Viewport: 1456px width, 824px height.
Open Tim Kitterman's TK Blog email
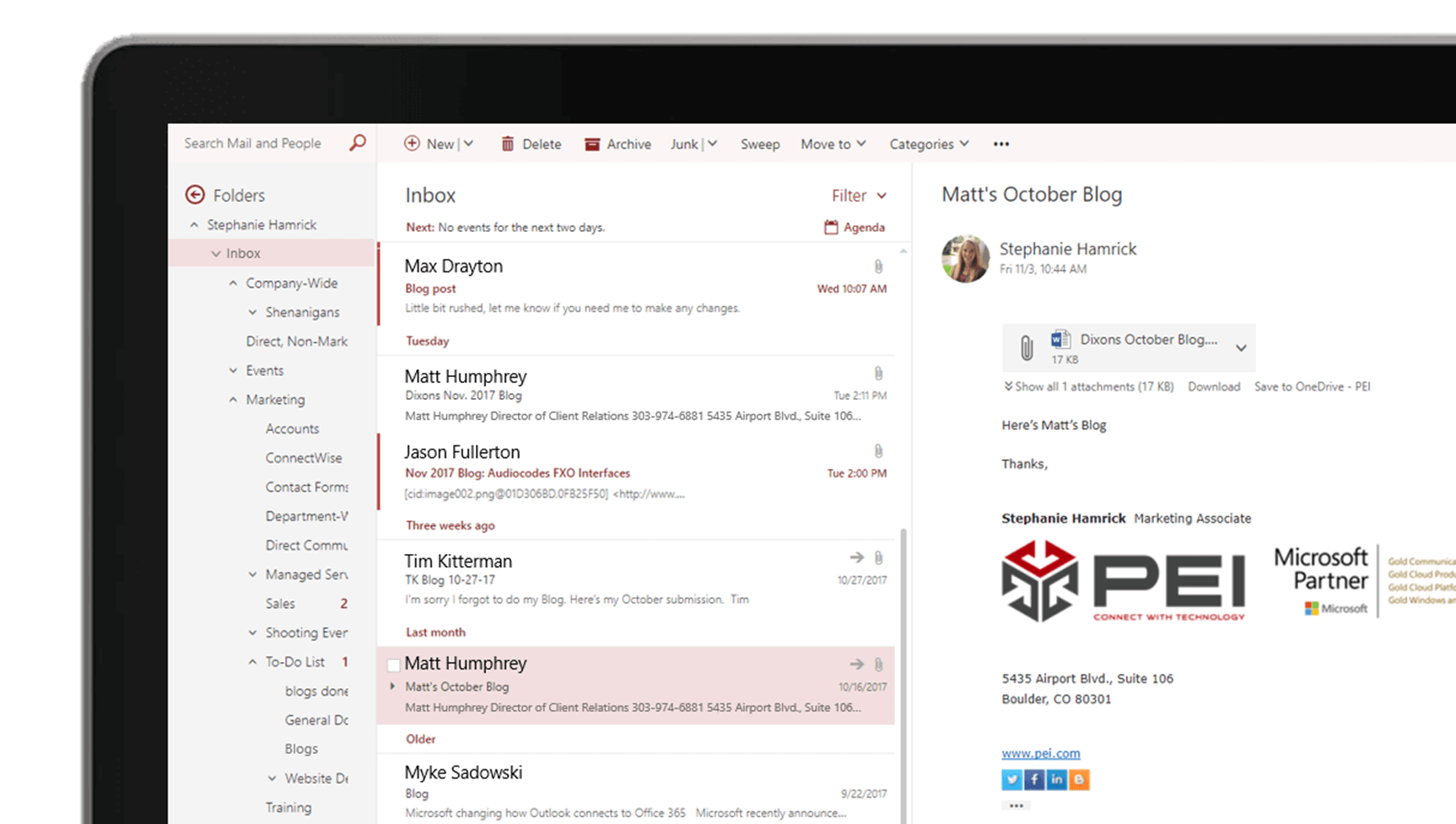[637, 579]
